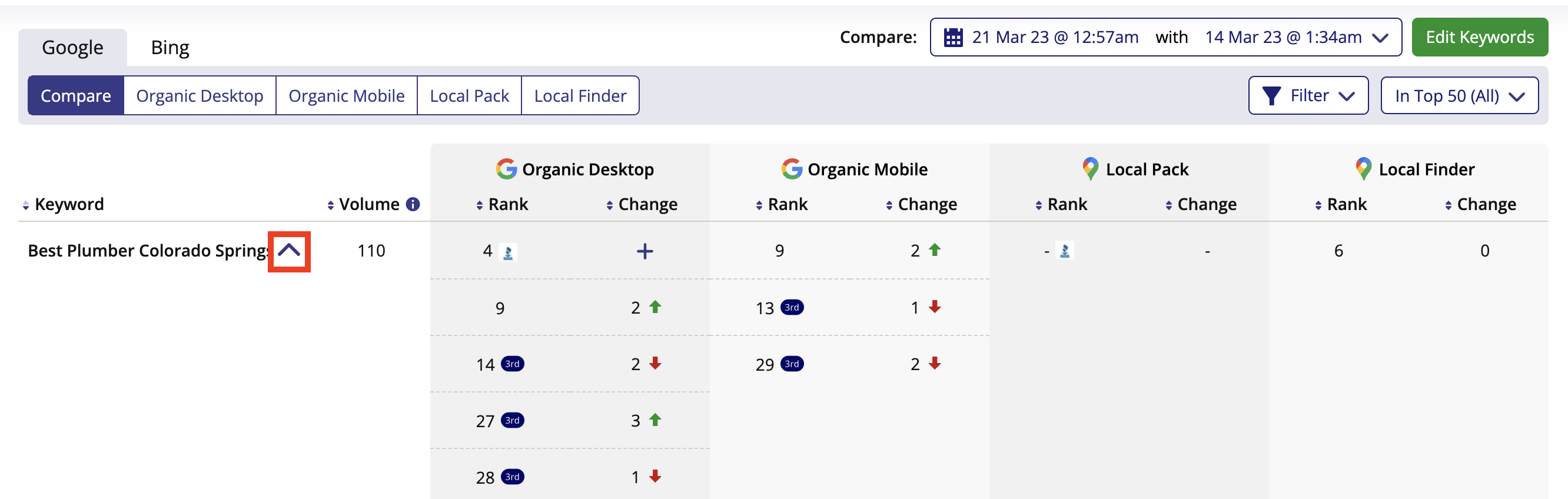
Task: Click the map pin beside Local Finder
Action: coord(1364,168)
